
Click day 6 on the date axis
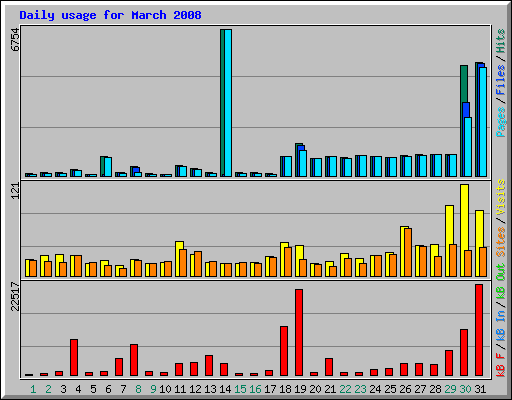click(x=108, y=389)
